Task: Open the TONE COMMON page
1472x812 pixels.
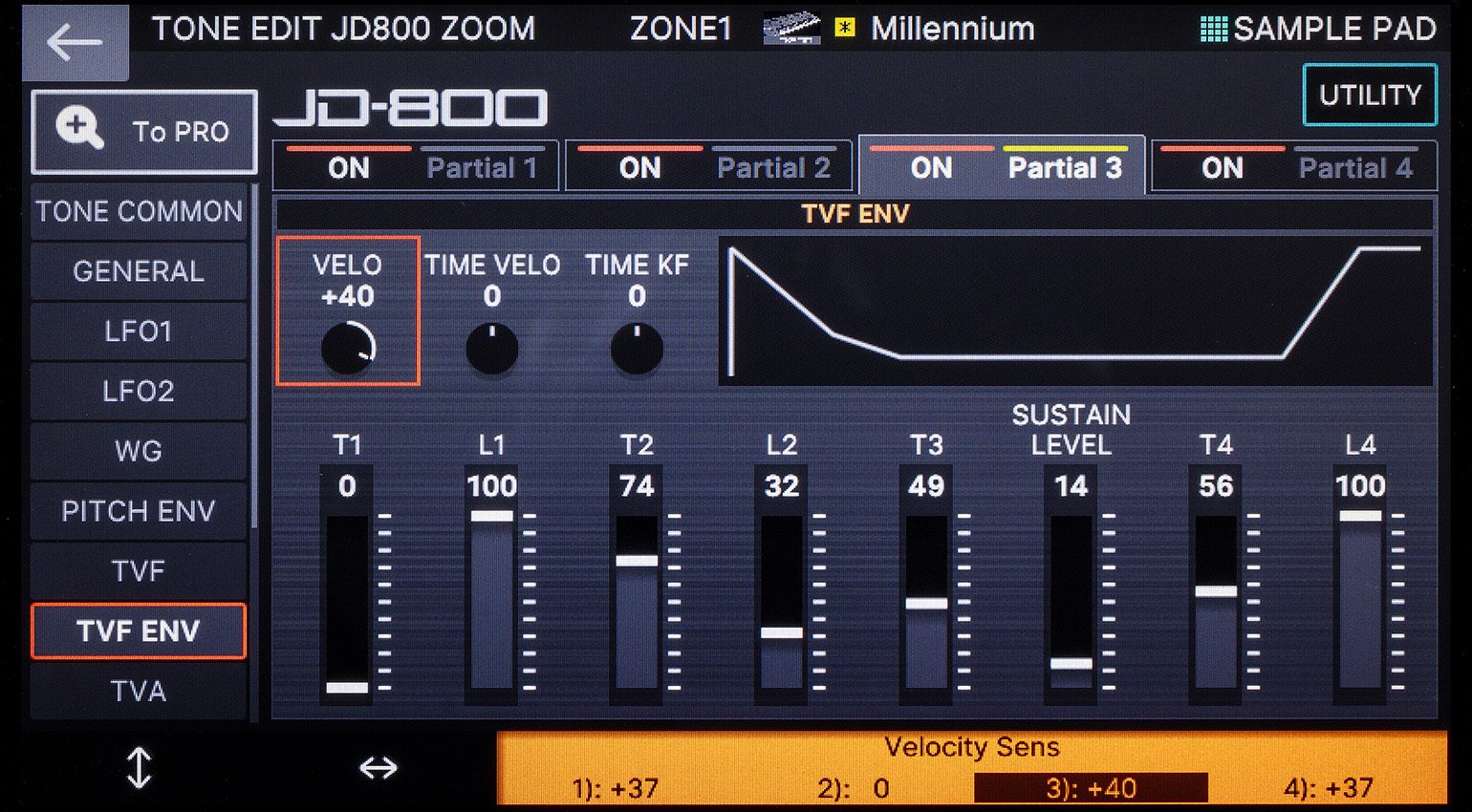Action: pyautogui.click(x=139, y=211)
